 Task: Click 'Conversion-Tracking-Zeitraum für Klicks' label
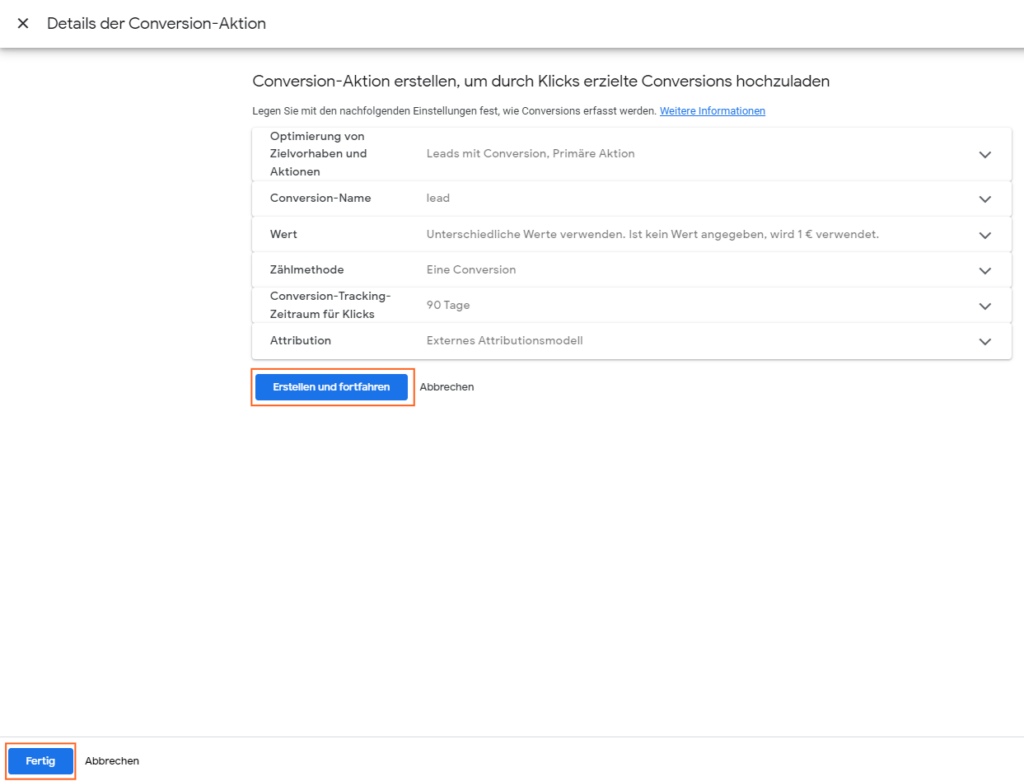pos(330,305)
